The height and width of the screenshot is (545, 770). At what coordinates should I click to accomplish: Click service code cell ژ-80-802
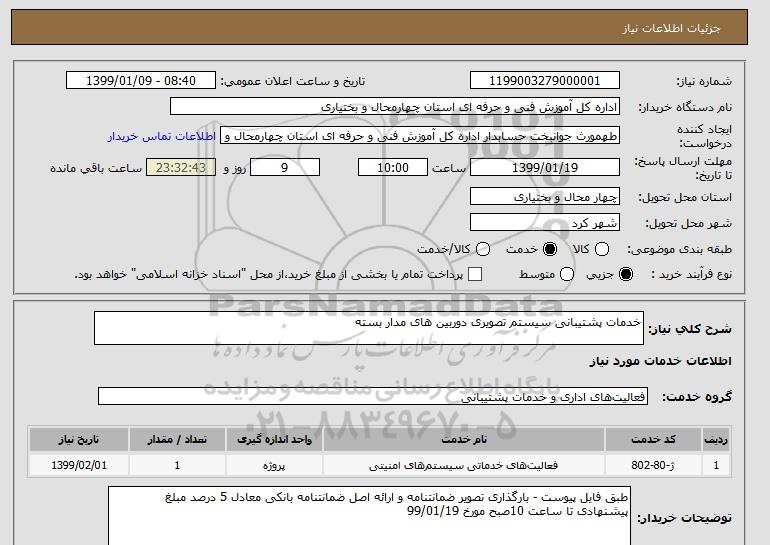pyautogui.click(x=653, y=465)
